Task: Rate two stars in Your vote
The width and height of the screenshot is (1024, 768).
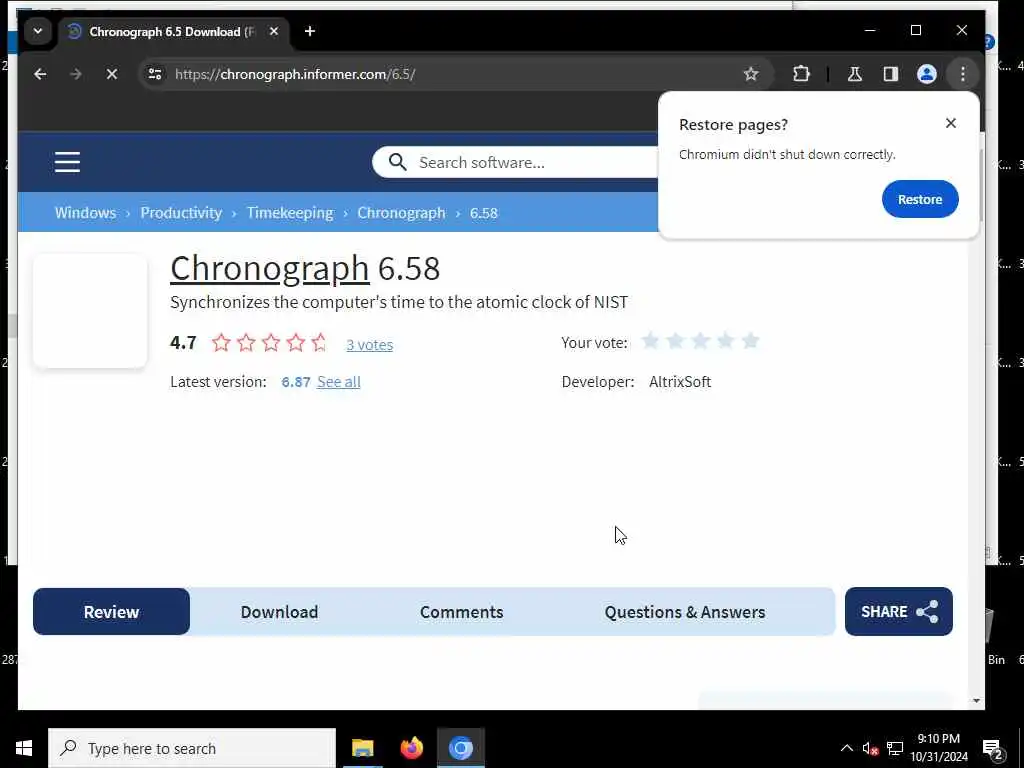Action: click(675, 341)
